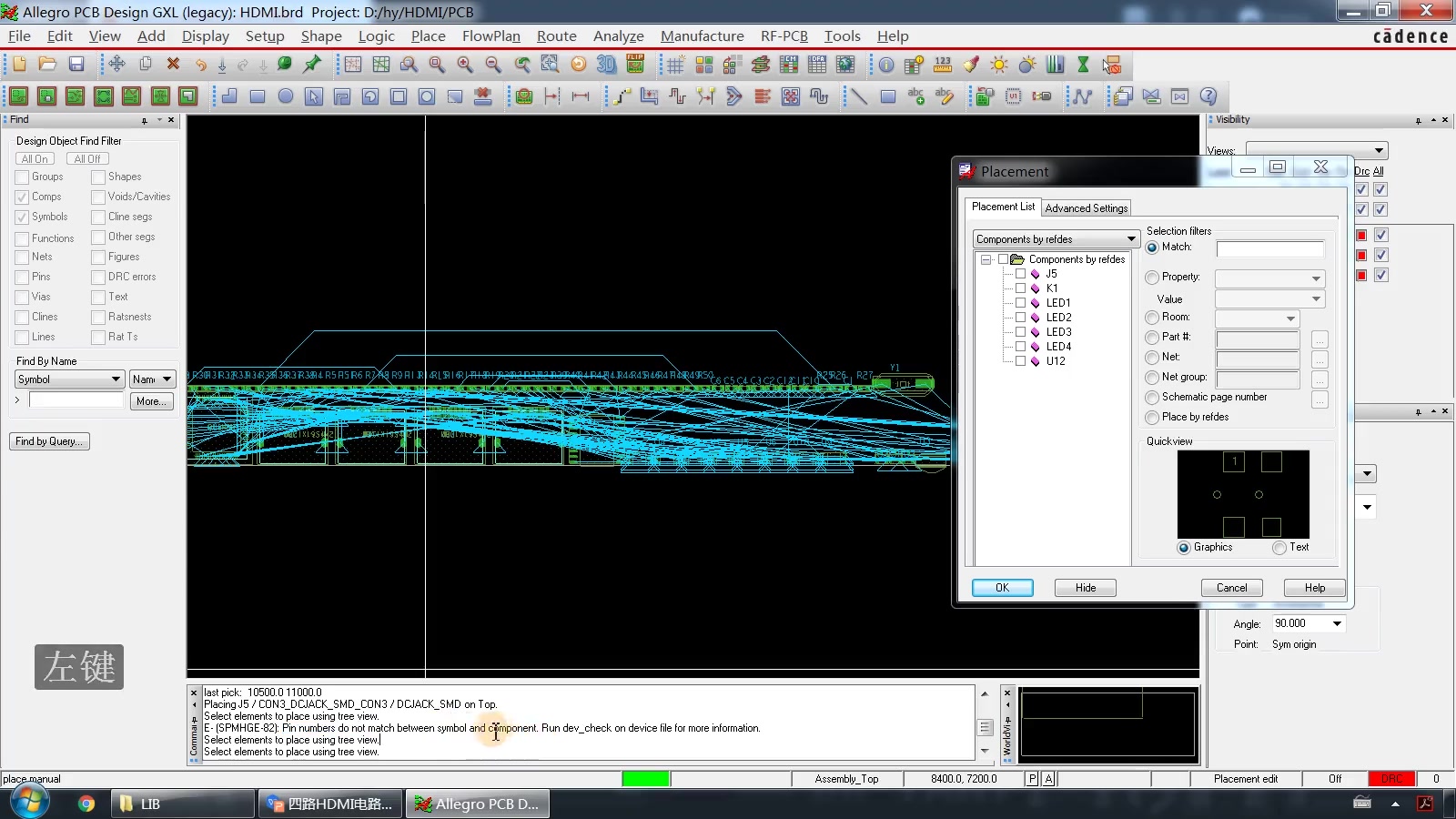Screen dimensions: 1456x819
Task: Click the circle shape add icon
Action: click(x=286, y=96)
